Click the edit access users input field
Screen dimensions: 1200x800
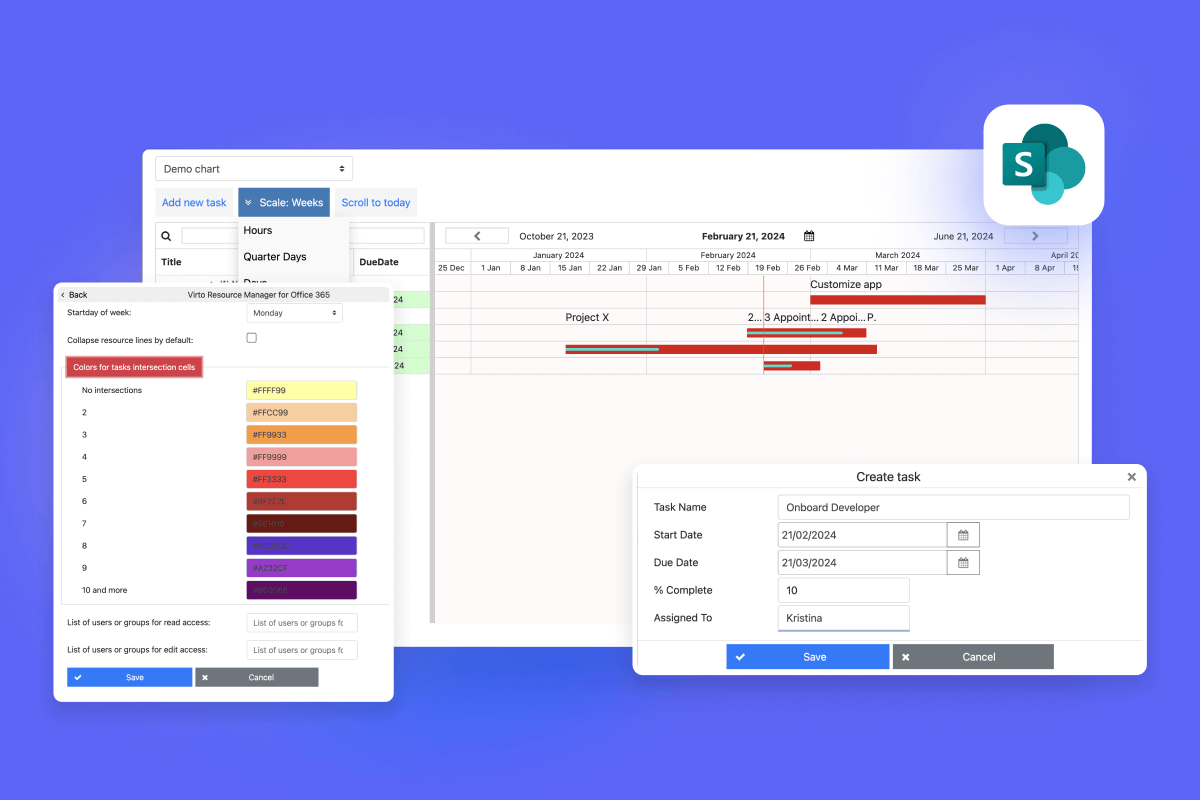[x=302, y=650]
